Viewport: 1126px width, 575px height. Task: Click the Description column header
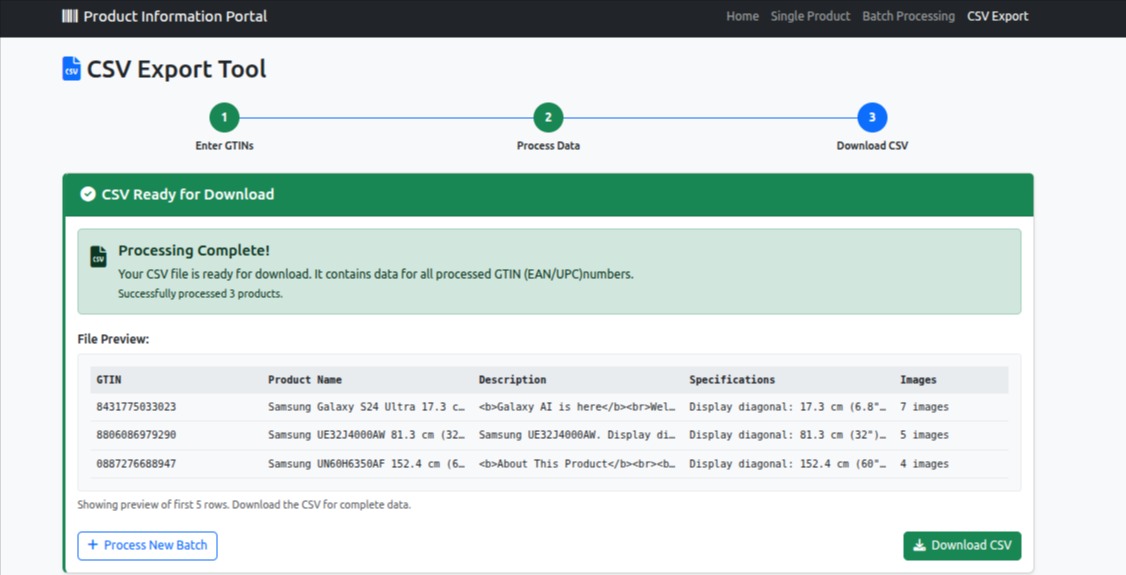(512, 380)
